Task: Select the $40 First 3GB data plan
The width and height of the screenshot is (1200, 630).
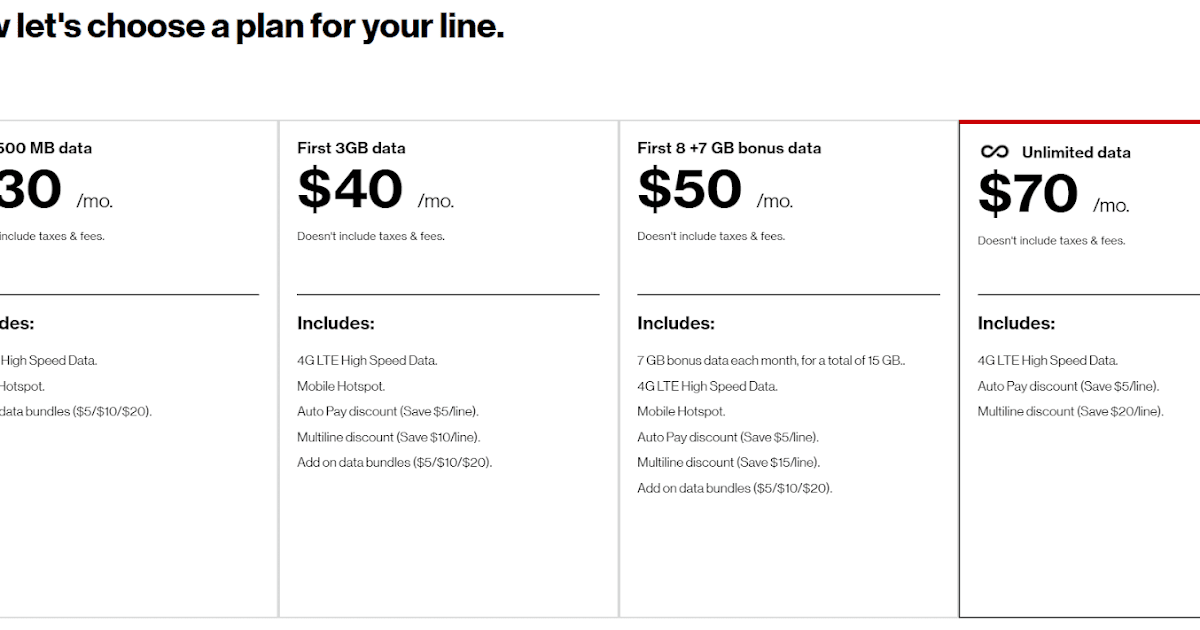Action: pos(447,370)
